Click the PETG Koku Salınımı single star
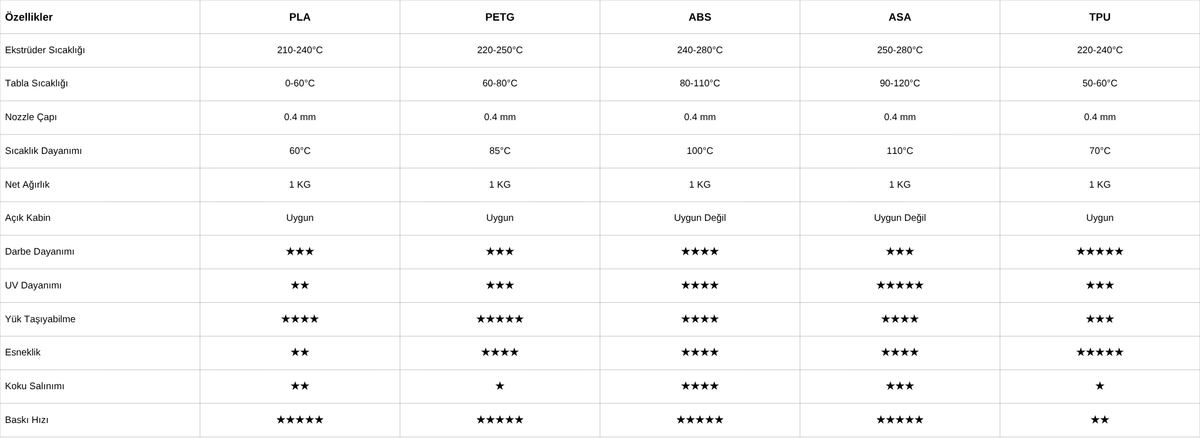Image resolution: width=1200 pixels, height=438 pixels. click(499, 386)
